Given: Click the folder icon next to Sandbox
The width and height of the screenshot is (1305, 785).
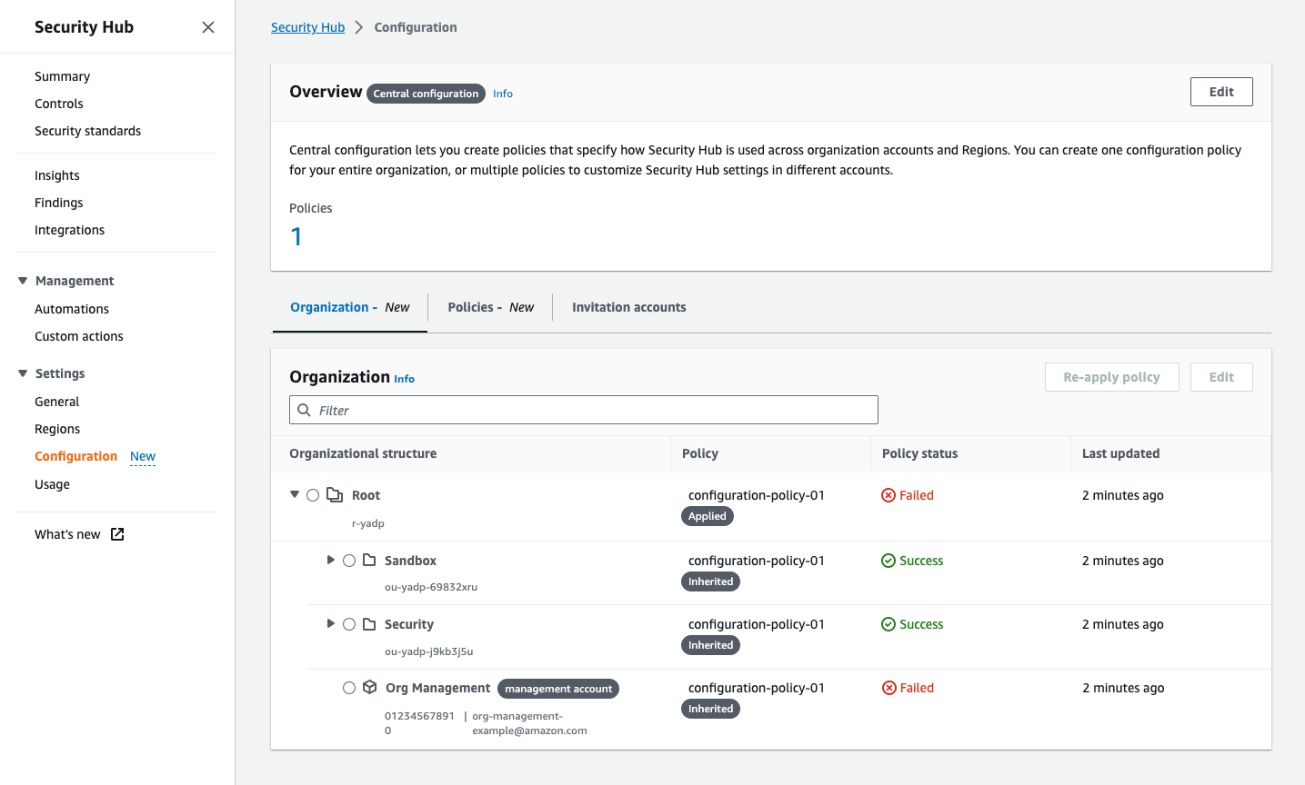Looking at the screenshot, I should coord(368,560).
